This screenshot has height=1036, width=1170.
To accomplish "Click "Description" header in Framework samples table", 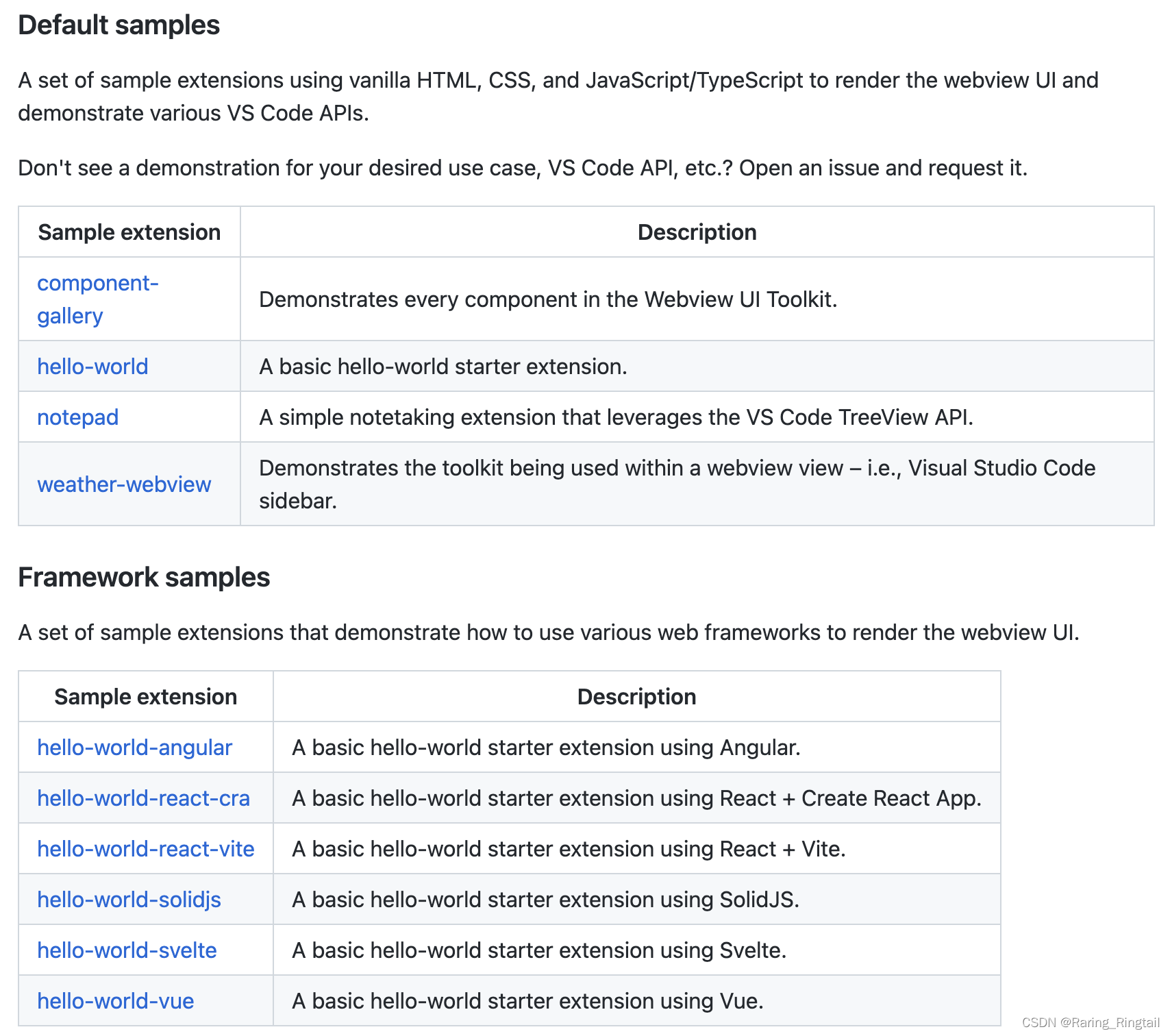I will point(636,697).
